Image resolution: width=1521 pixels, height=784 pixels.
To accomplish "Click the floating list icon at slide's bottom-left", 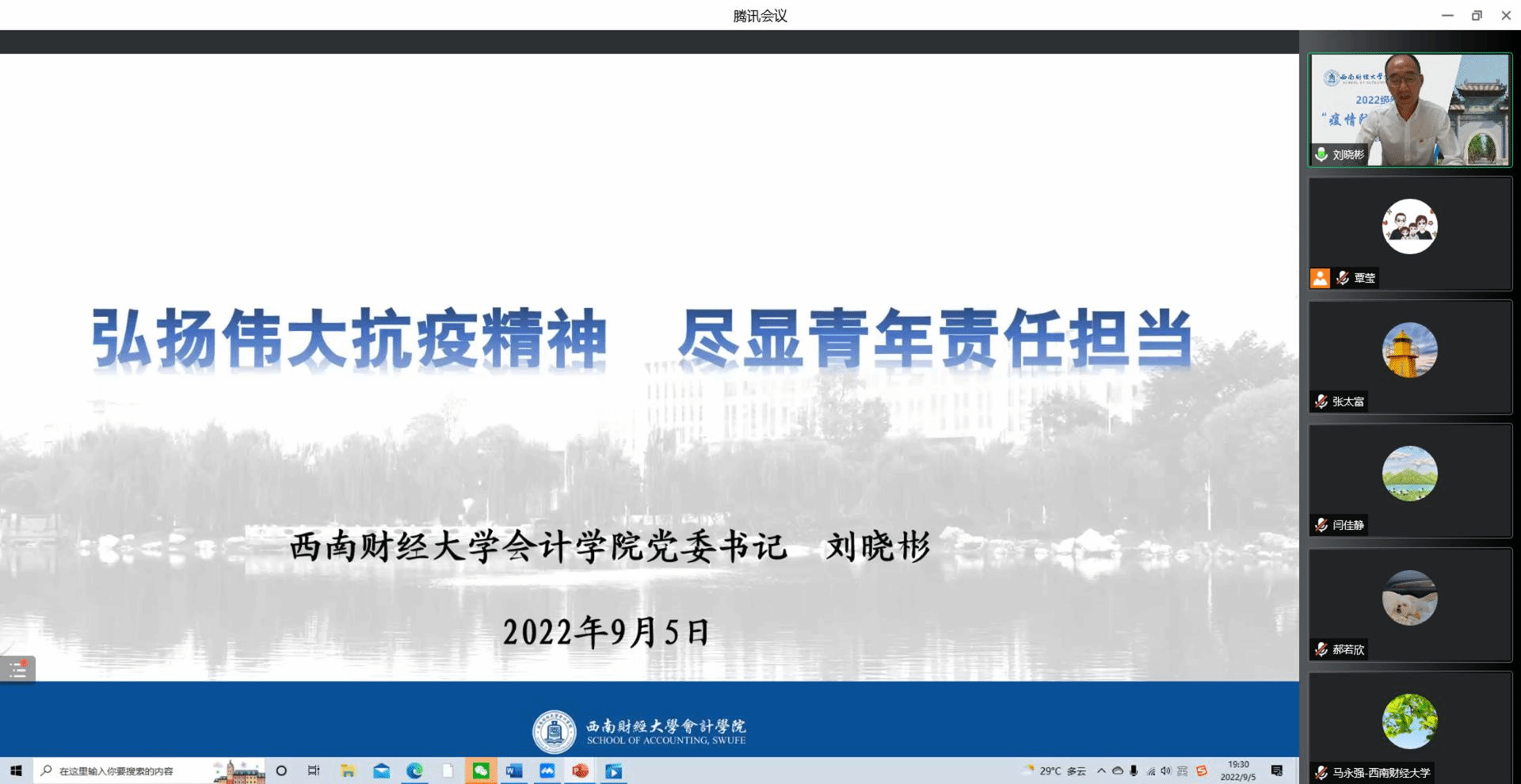I will point(17,670).
